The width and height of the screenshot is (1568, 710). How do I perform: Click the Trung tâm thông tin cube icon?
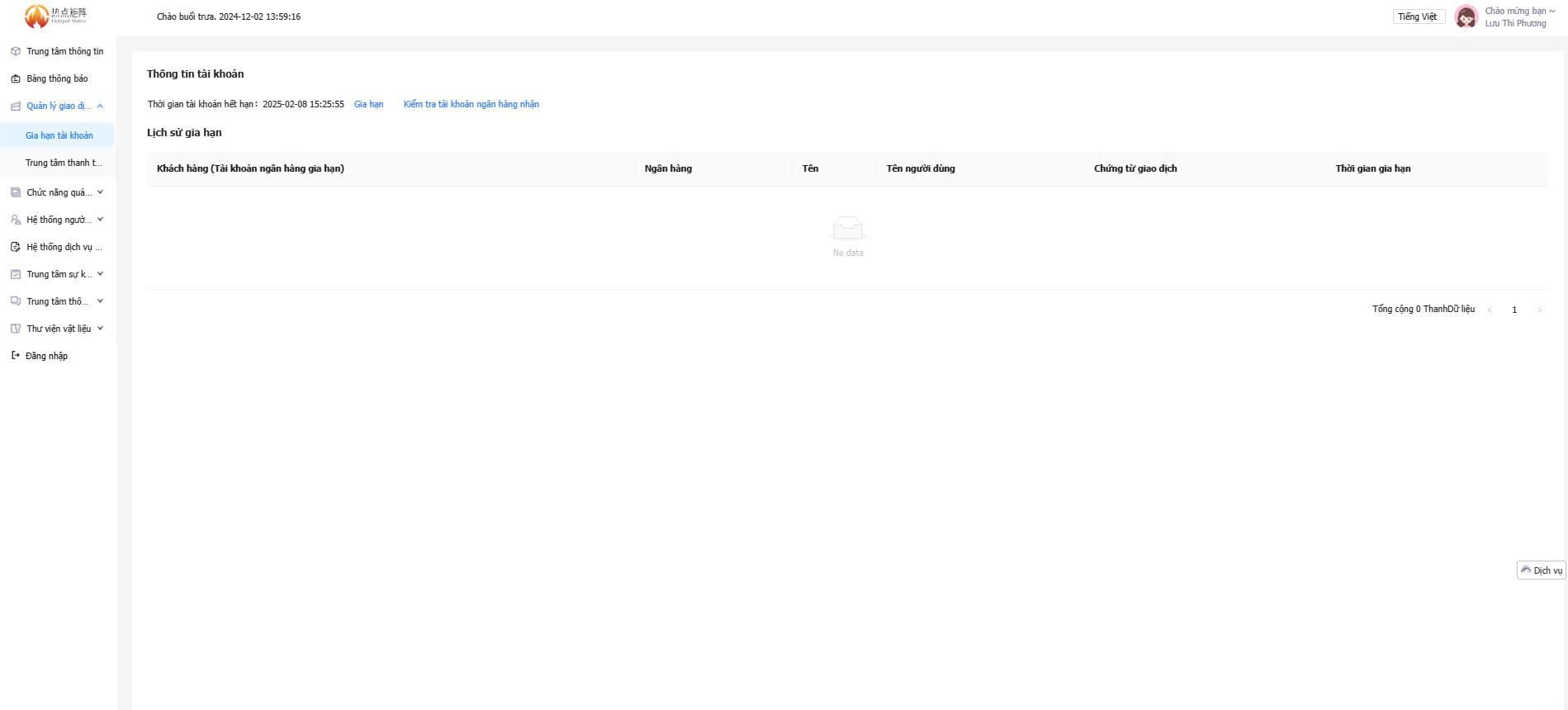pyautogui.click(x=15, y=51)
